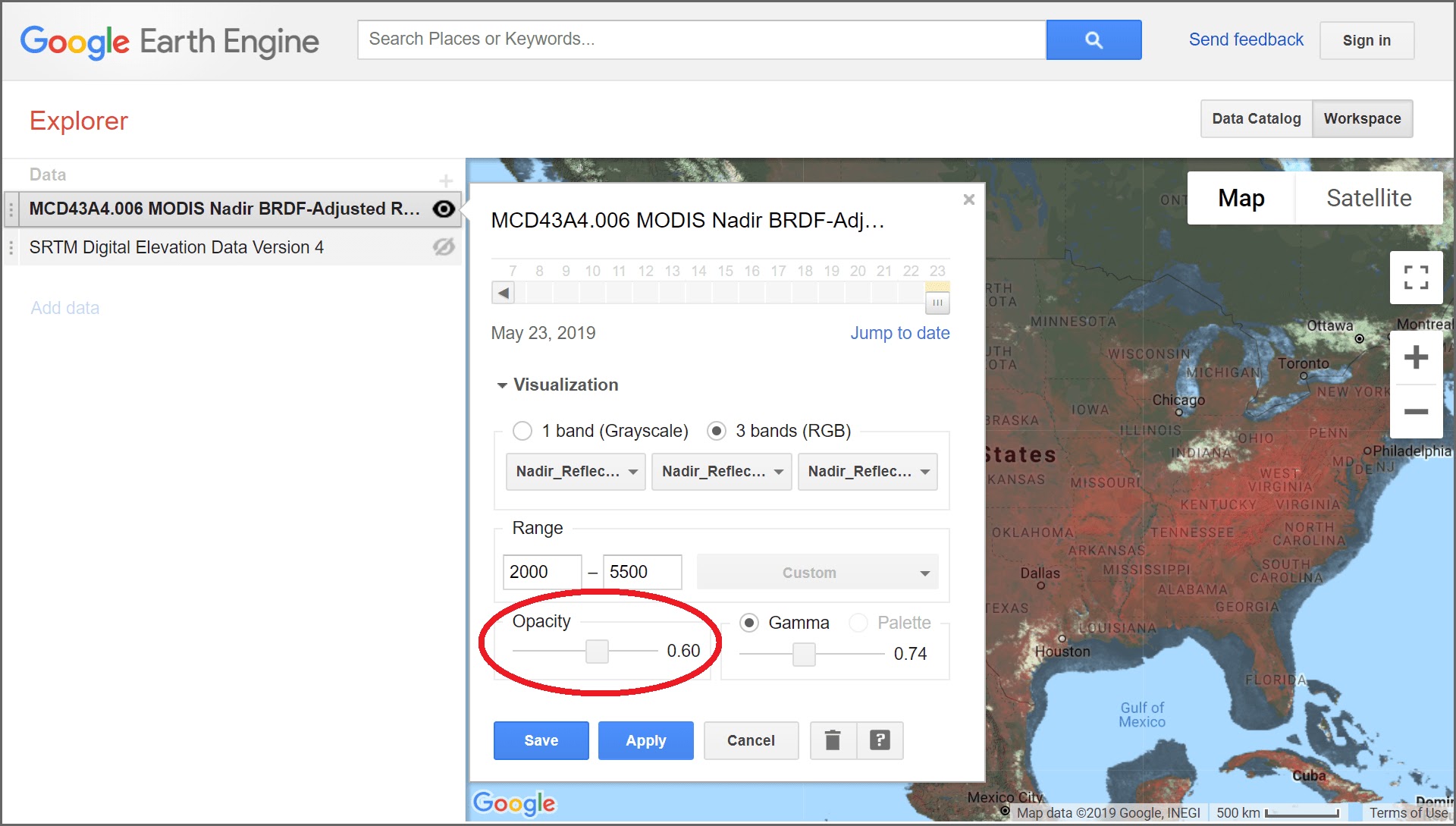Collapse the Visualization section
The height and width of the screenshot is (826, 1456).
(557, 385)
